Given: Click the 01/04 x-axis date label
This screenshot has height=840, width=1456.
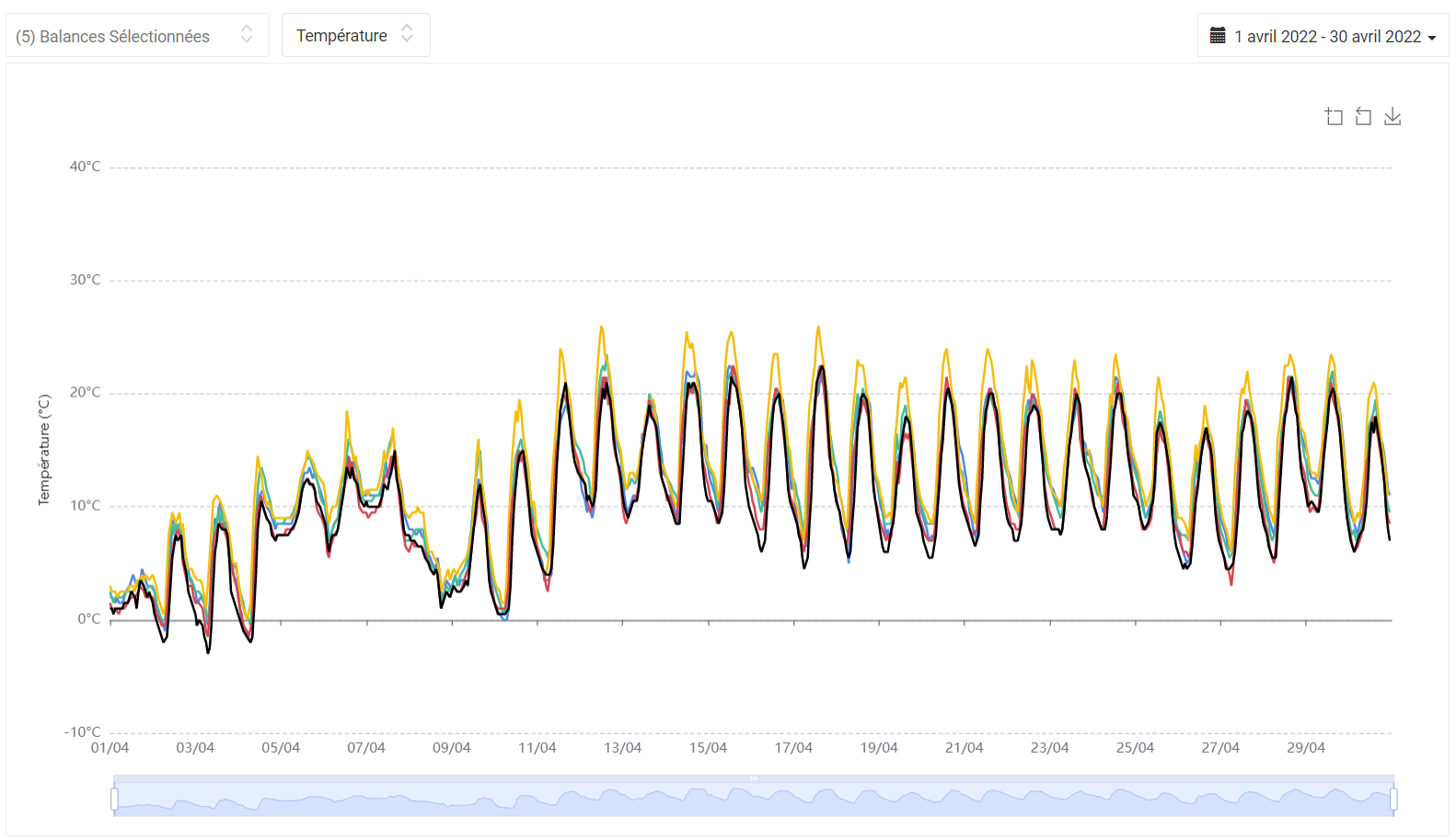Looking at the screenshot, I should 110,748.
